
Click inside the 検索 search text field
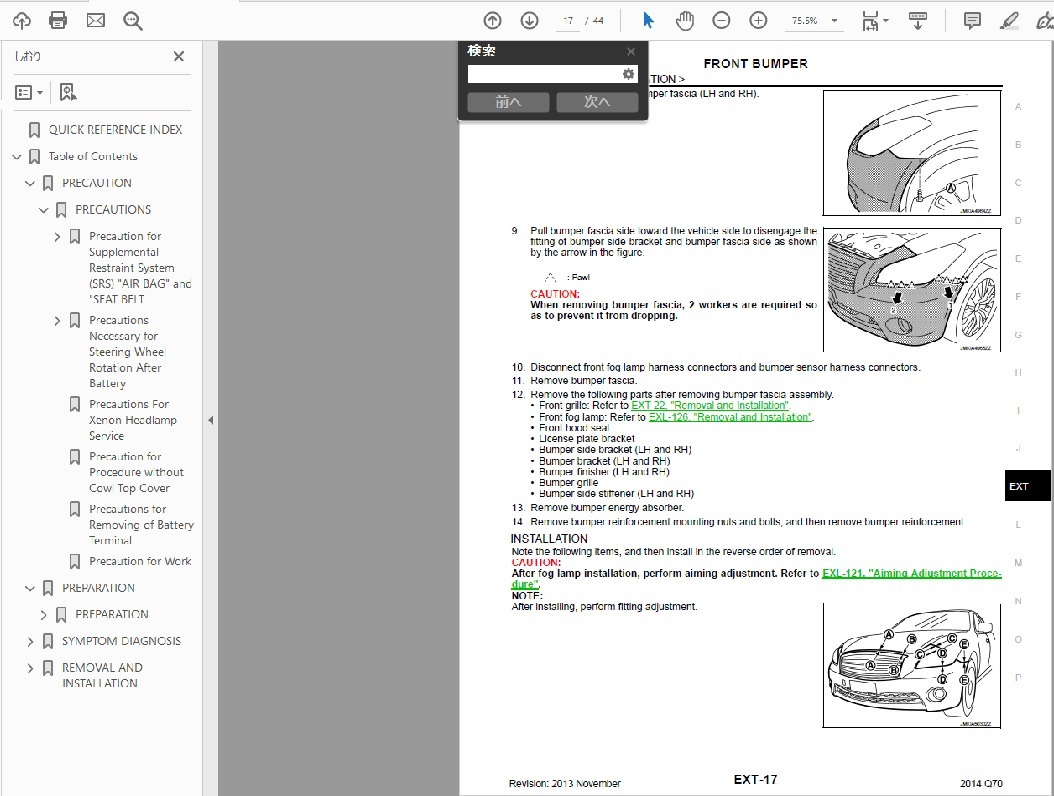click(544, 74)
